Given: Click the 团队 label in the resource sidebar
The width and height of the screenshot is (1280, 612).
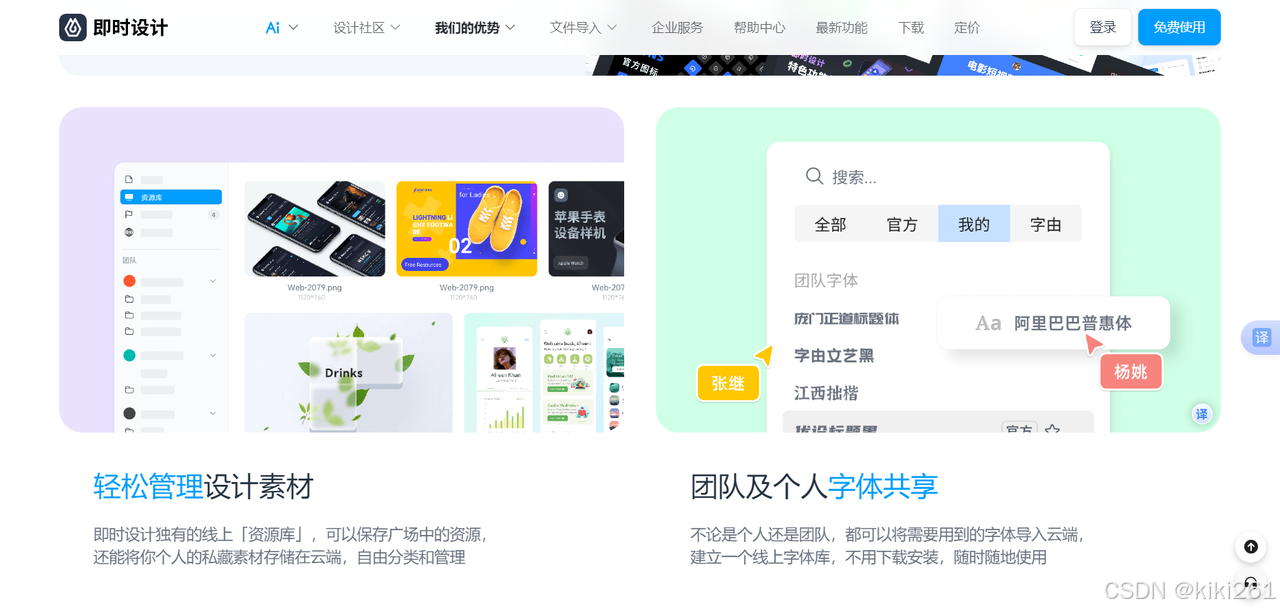Looking at the screenshot, I should 129,260.
